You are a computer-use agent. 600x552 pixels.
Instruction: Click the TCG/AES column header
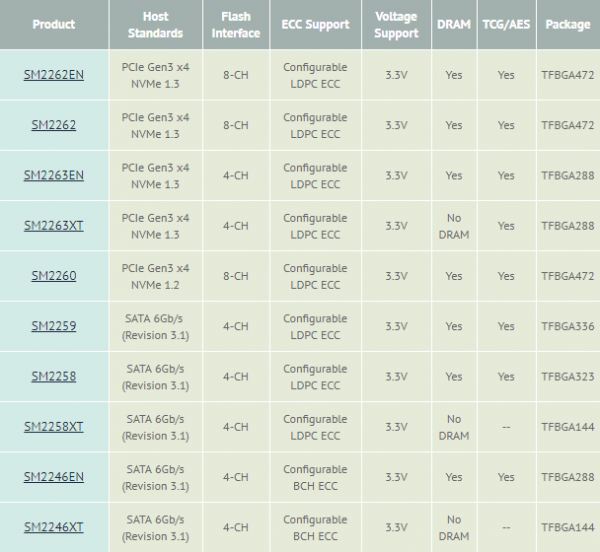[x=506, y=24]
